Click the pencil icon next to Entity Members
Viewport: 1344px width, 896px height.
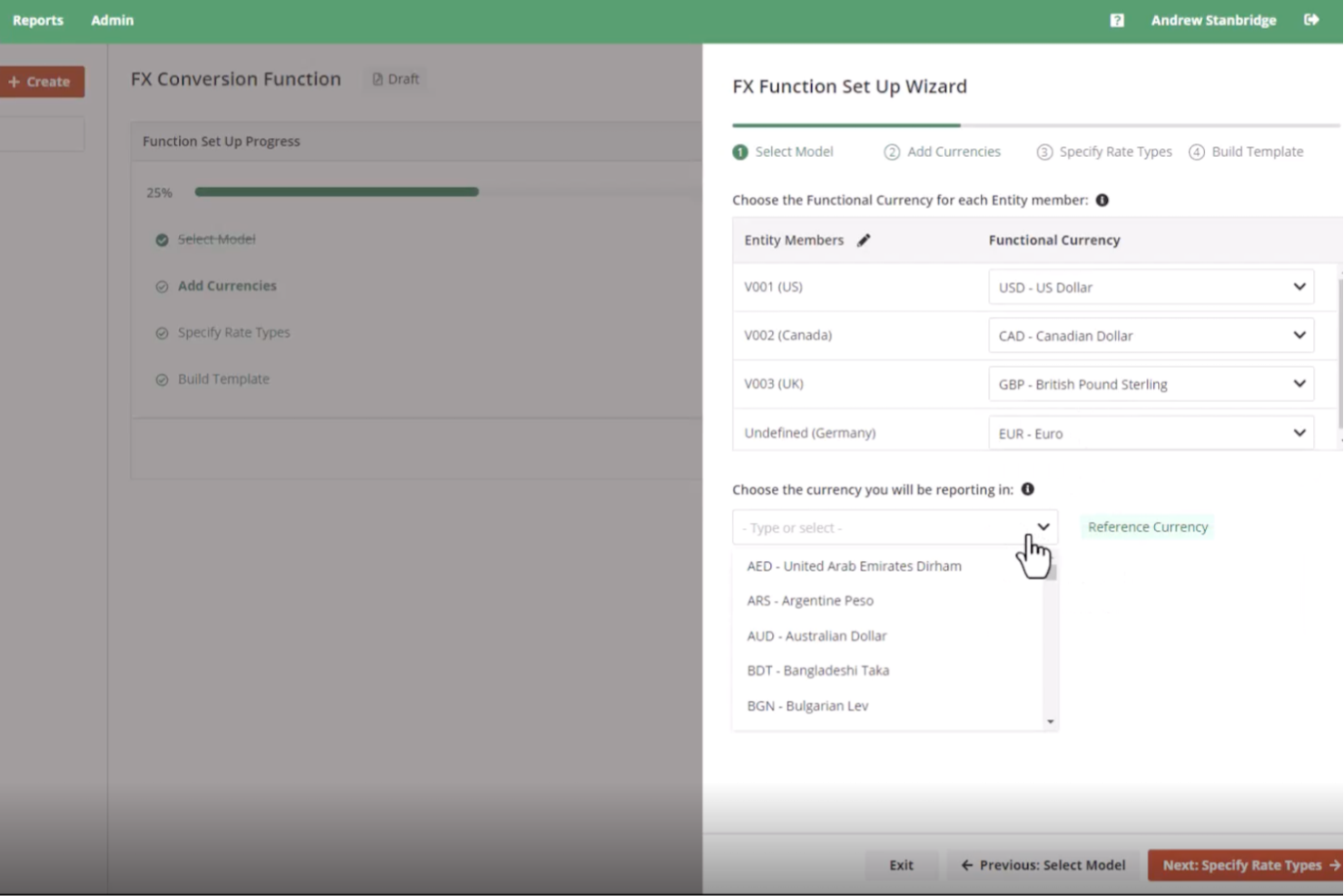click(864, 241)
